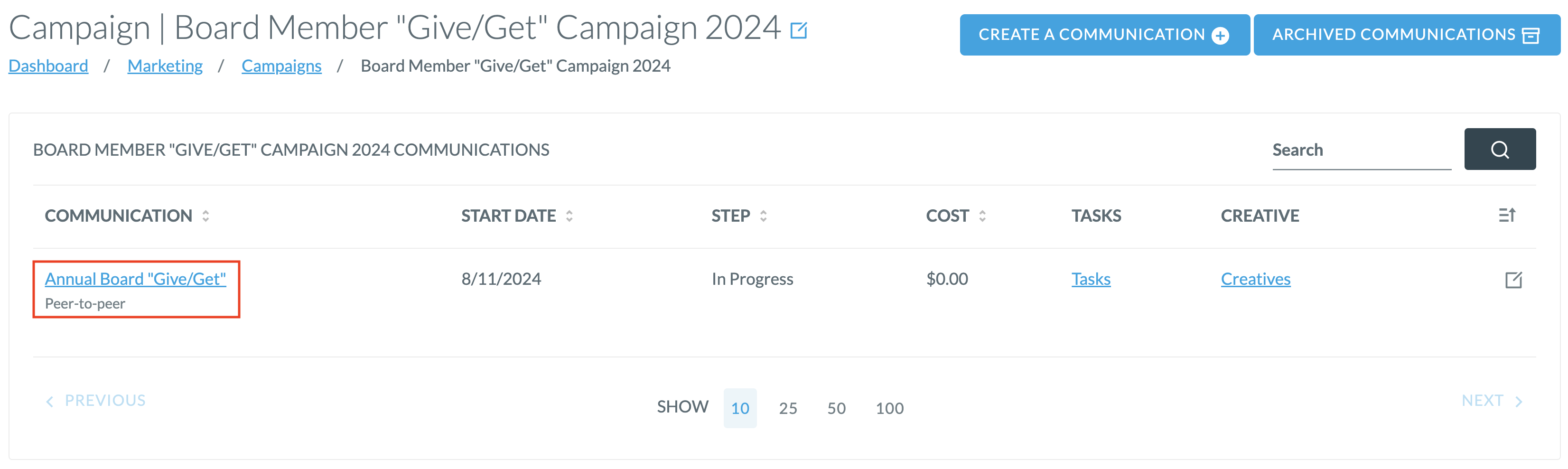Open Archived Communications
This screenshot has width=1568, height=469.
(x=1406, y=35)
